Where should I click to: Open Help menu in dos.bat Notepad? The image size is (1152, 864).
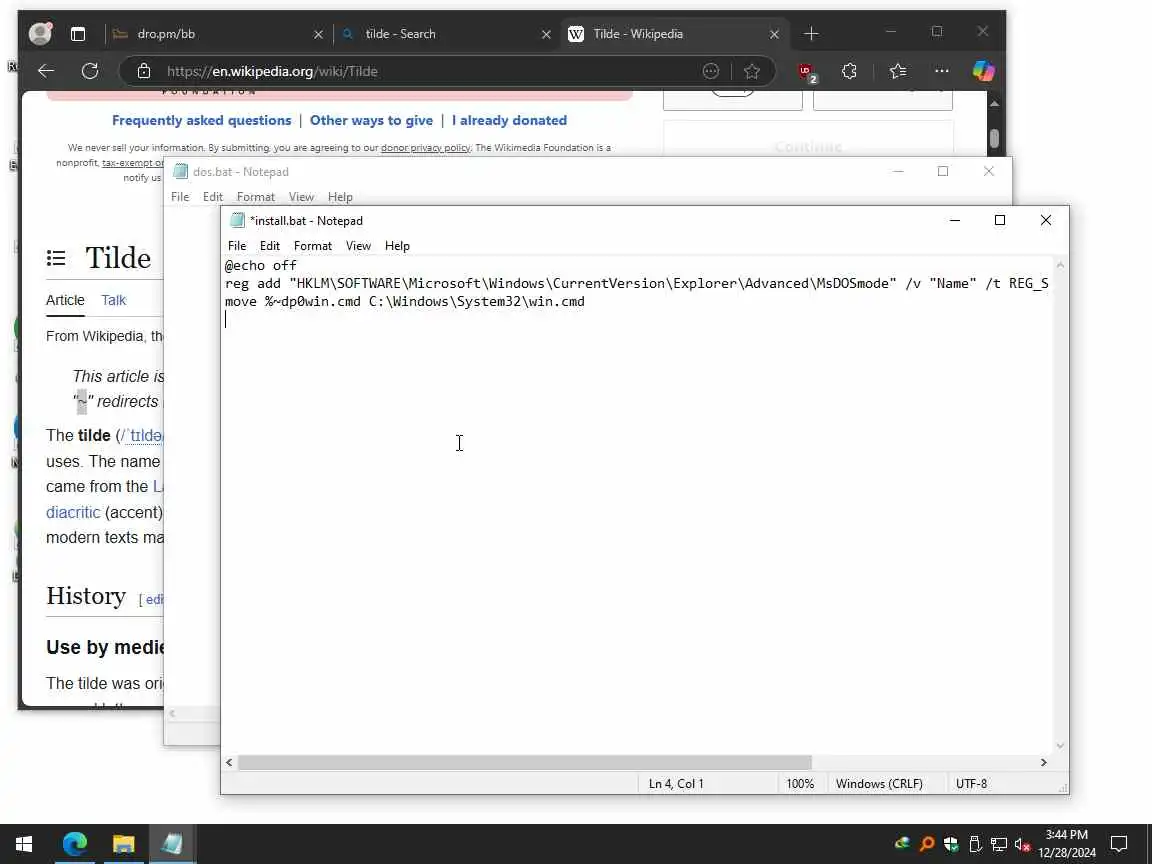[340, 197]
